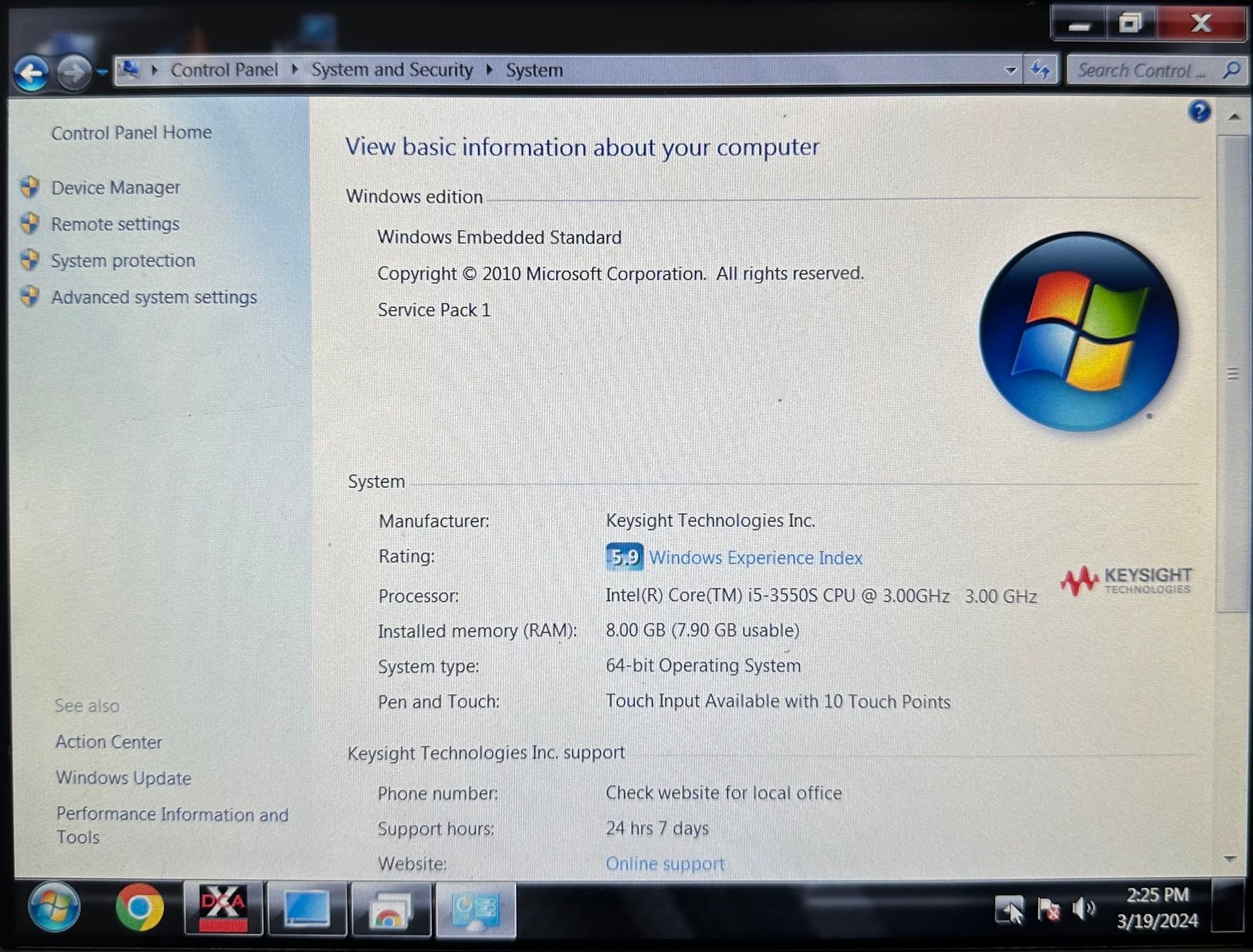Go back using the Back arrow button
This screenshot has height=952, width=1253.
point(31,74)
